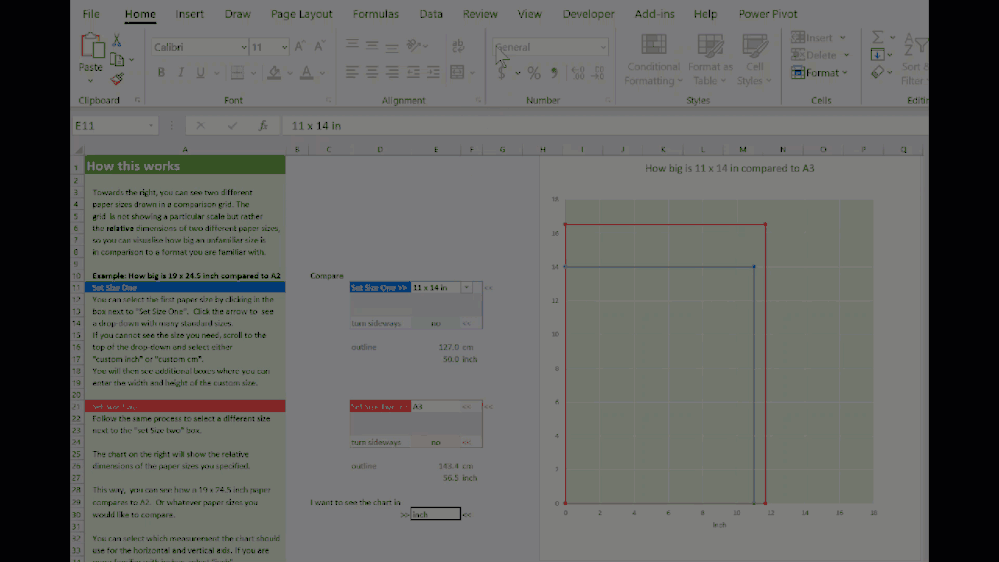Viewport: 999px width, 562px height.
Task: Open the Calibri font name dropdown
Action: point(243,47)
